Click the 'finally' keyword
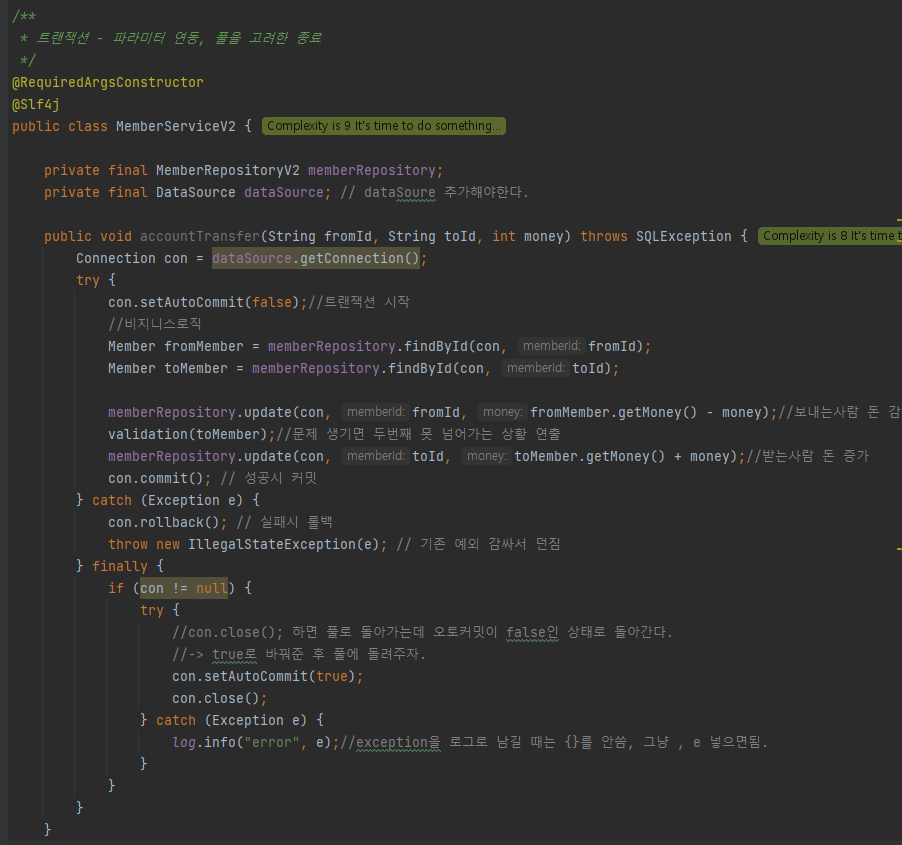The width and height of the screenshot is (902, 845). 120,567
